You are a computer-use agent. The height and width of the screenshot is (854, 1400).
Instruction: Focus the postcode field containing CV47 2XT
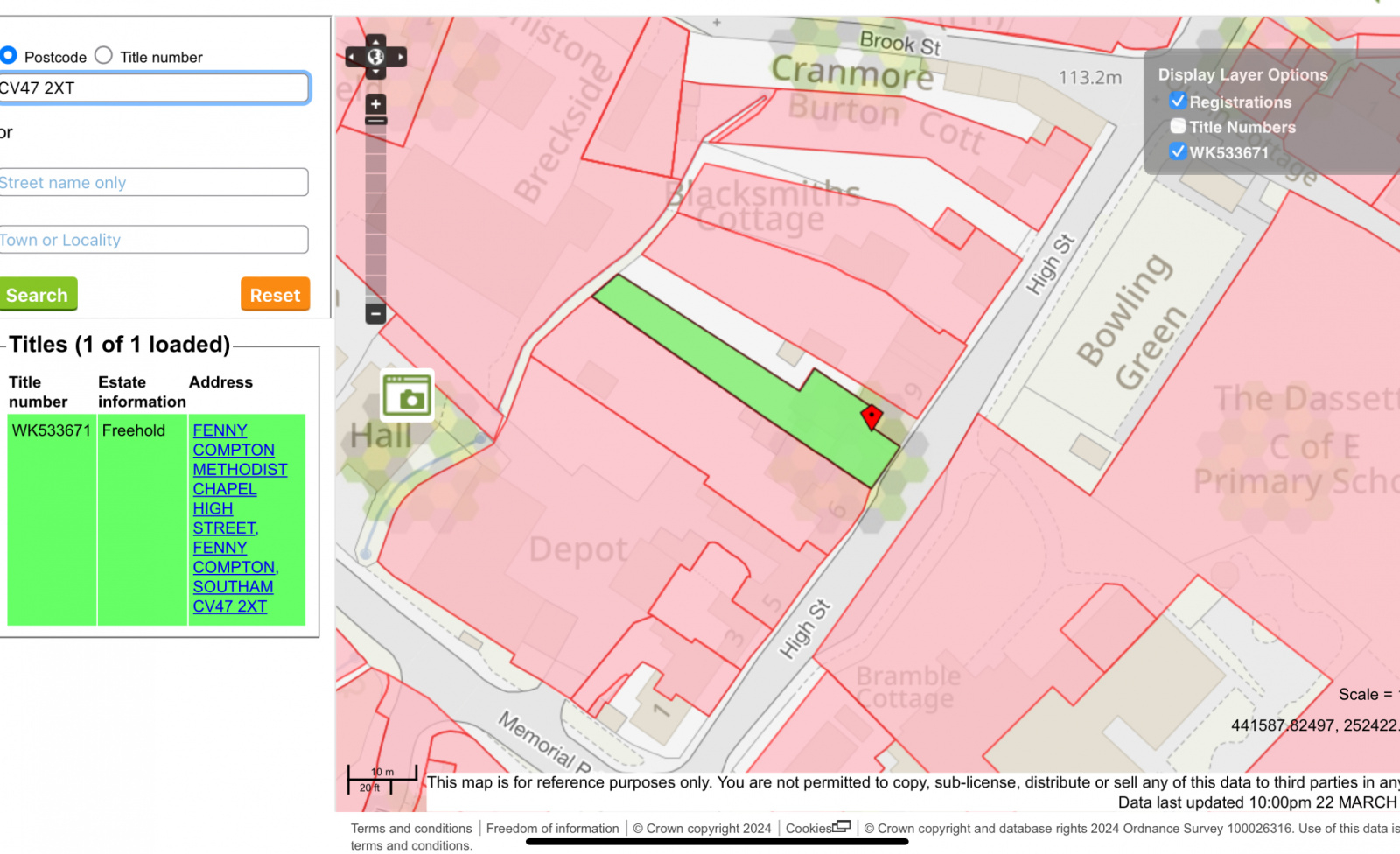153,87
